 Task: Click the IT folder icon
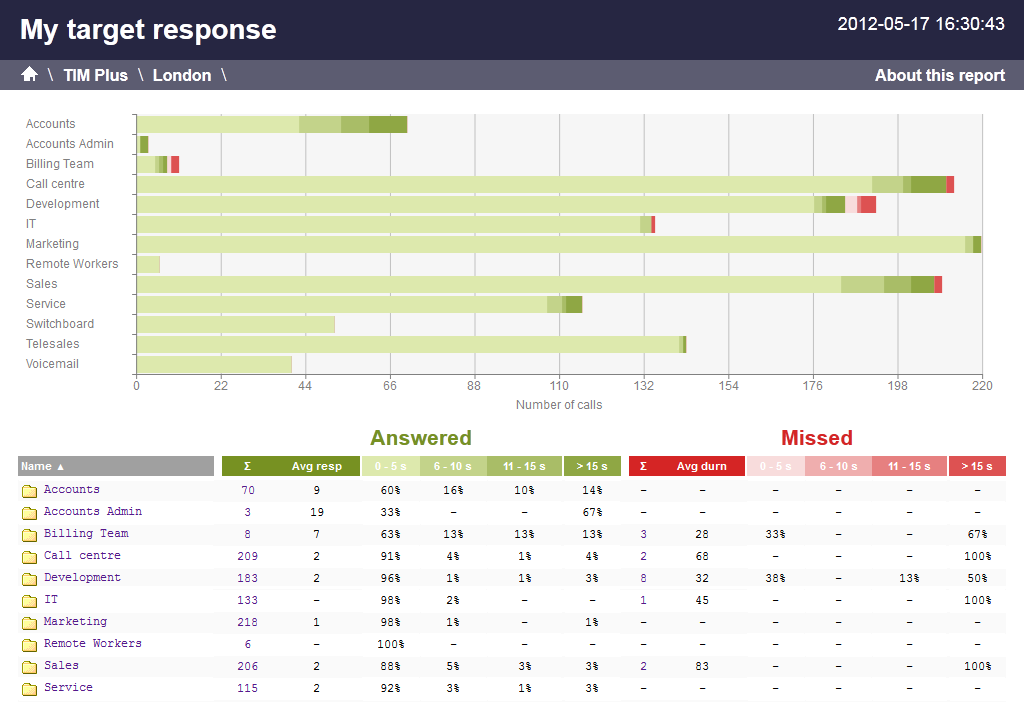pos(30,601)
